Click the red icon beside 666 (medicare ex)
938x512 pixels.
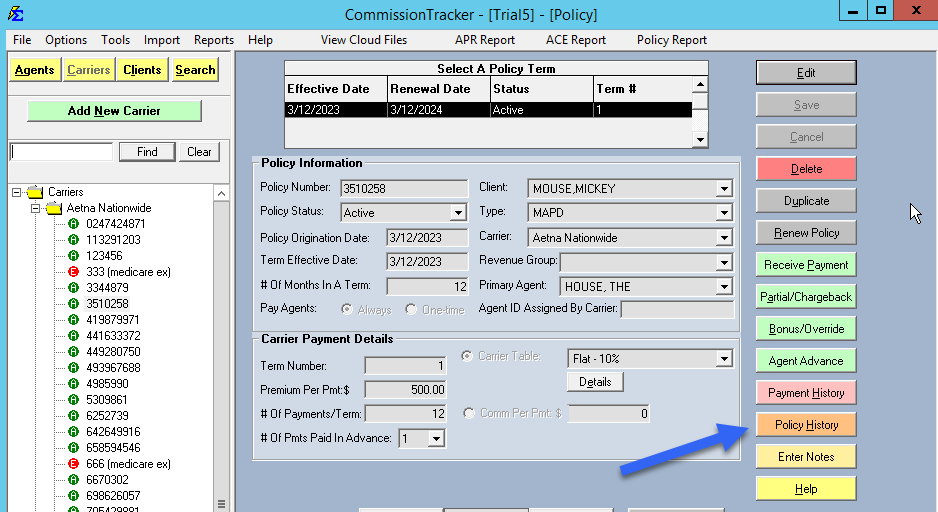[x=73, y=464]
